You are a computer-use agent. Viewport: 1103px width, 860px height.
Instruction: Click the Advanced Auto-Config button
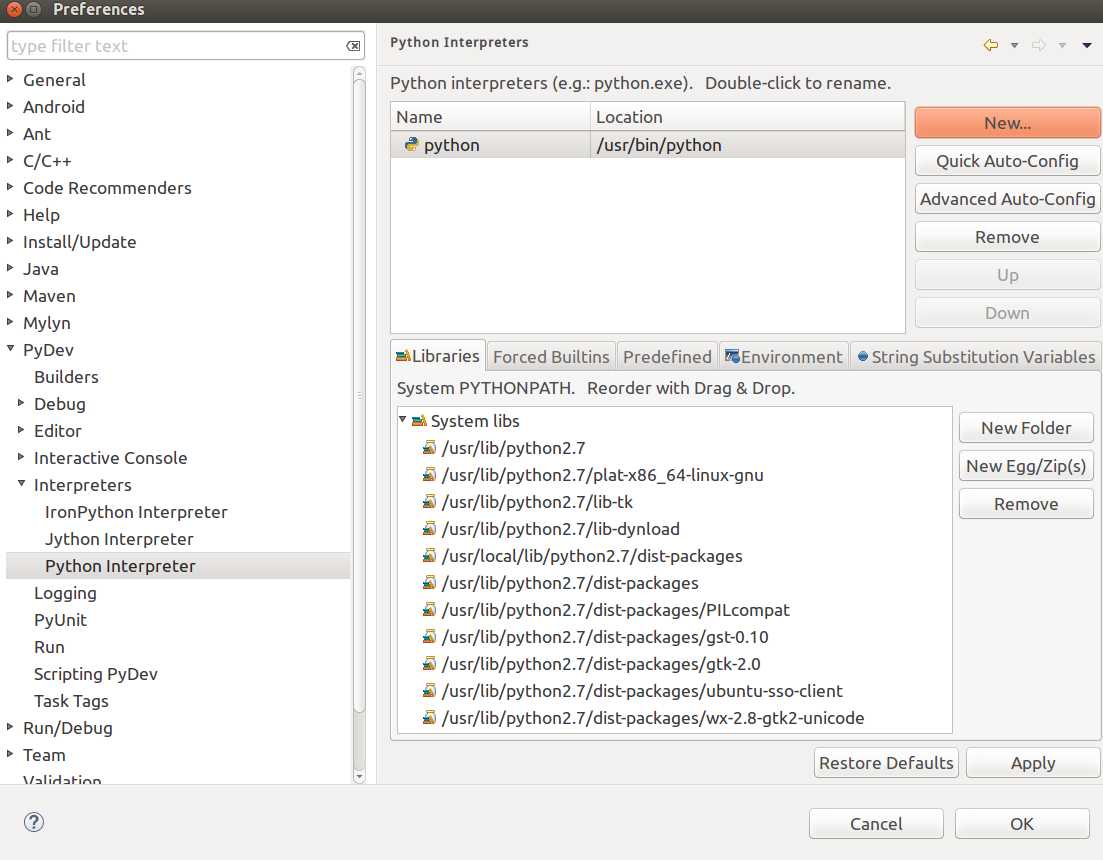[x=1007, y=199]
